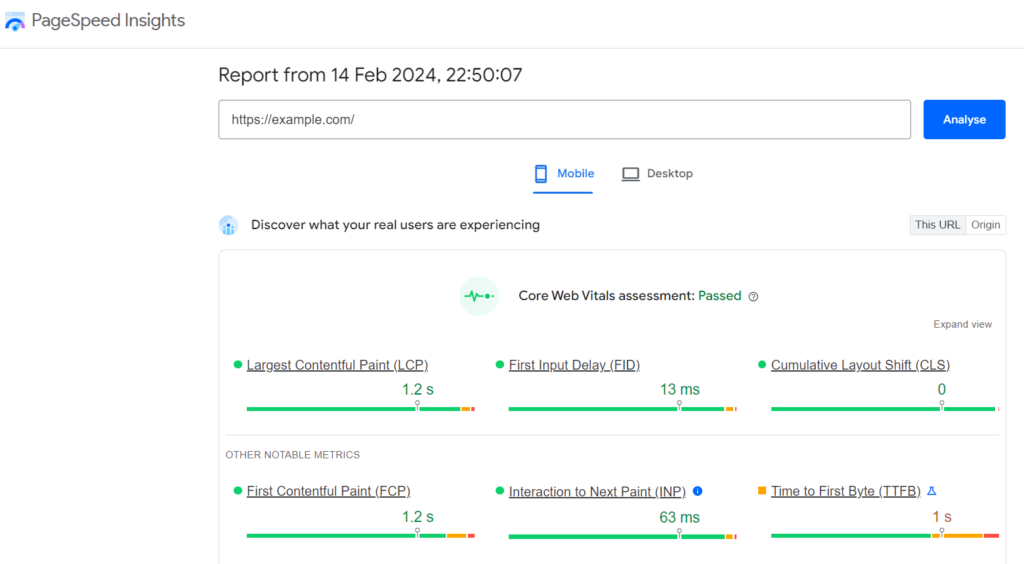Open the Largest Contentful Paint (LCP) link
The width and height of the screenshot is (1024, 564).
tap(337, 366)
